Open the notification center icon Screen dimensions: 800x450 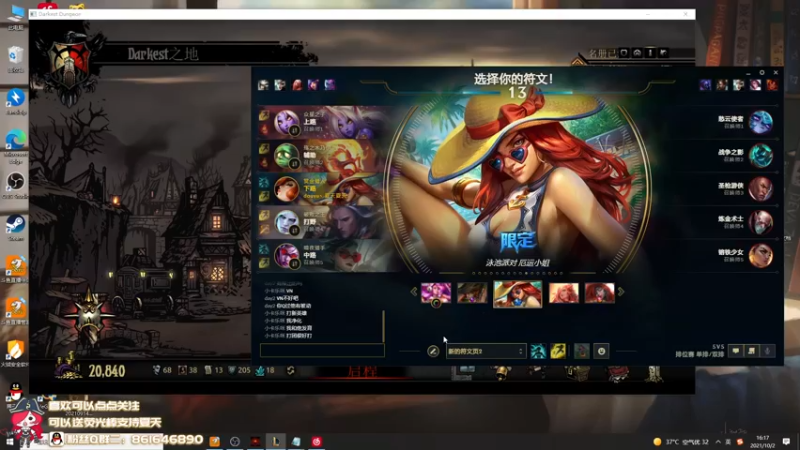tap(787, 441)
